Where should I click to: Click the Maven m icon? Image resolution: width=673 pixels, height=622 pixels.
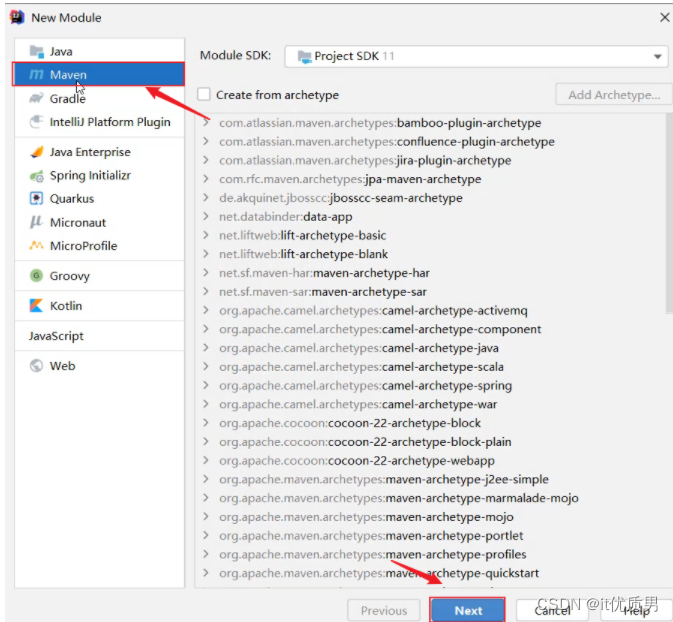36,75
